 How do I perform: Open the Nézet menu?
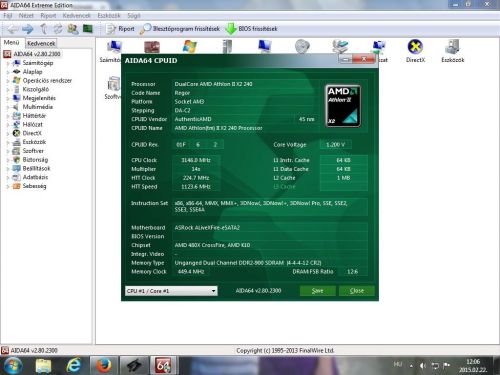pyautogui.click(x=26, y=15)
